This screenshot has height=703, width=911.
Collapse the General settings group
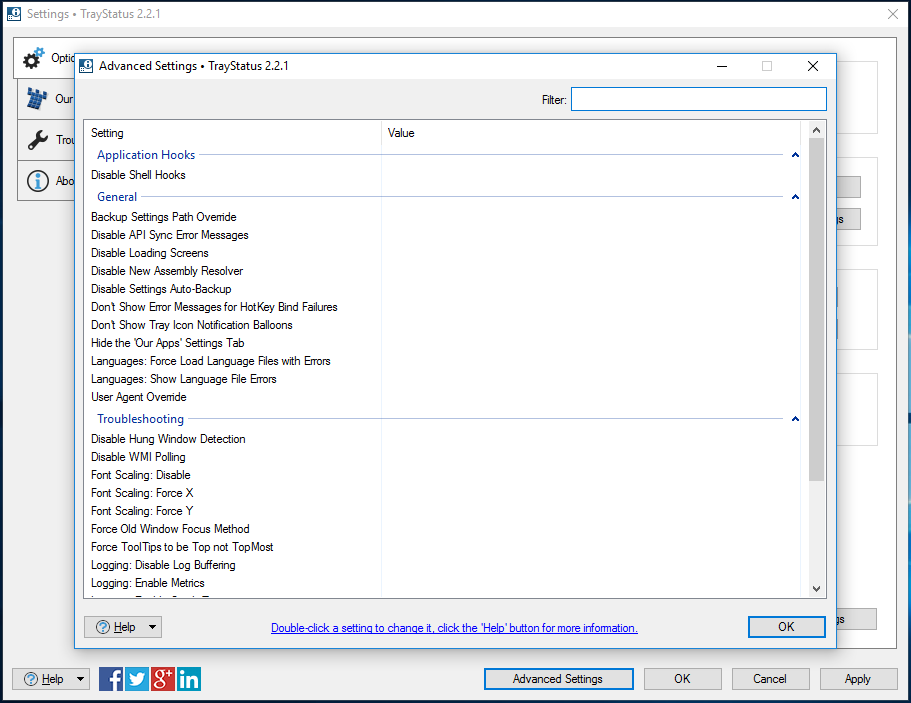pyautogui.click(x=795, y=197)
